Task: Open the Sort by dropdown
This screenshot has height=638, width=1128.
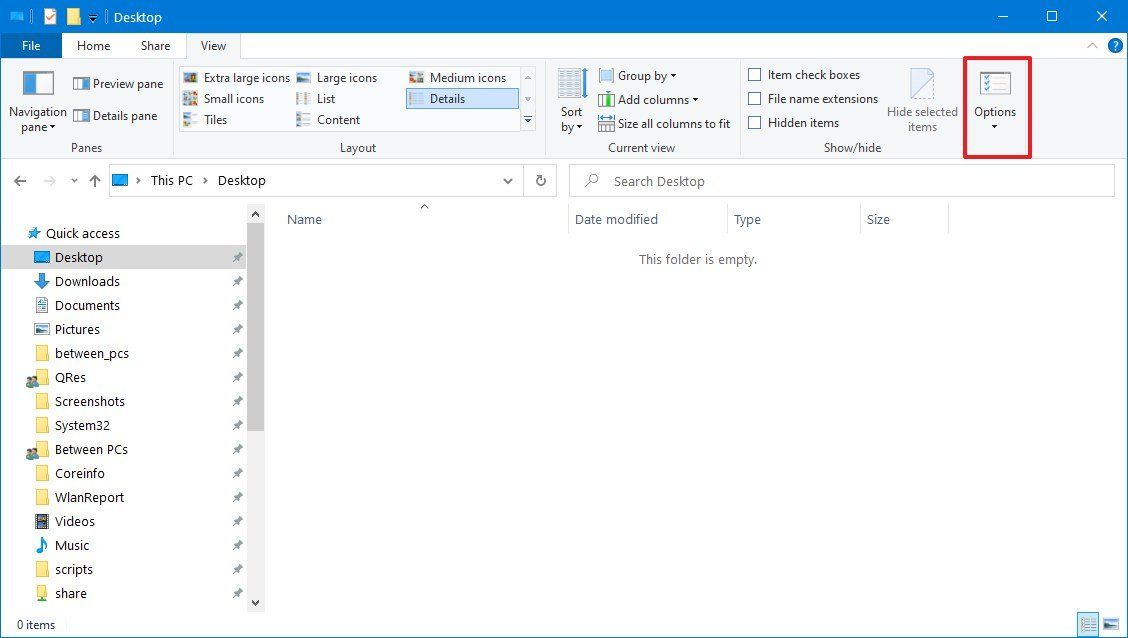Action: [571, 100]
